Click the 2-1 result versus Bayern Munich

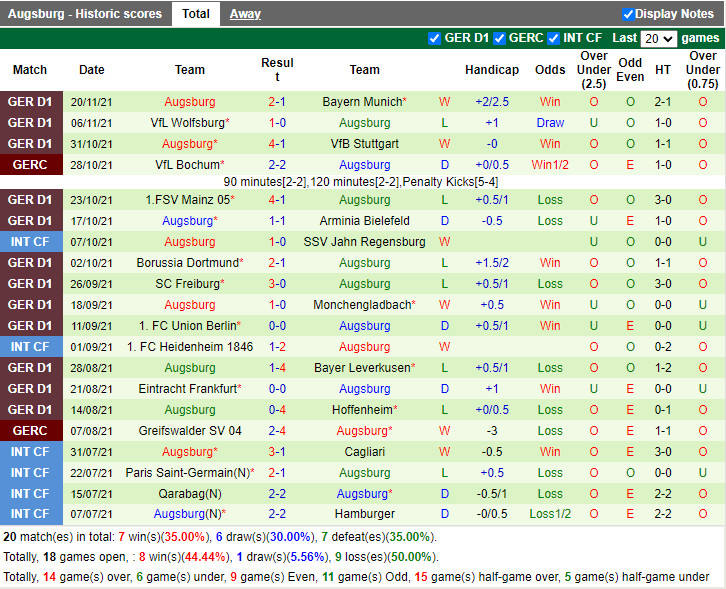pos(277,102)
